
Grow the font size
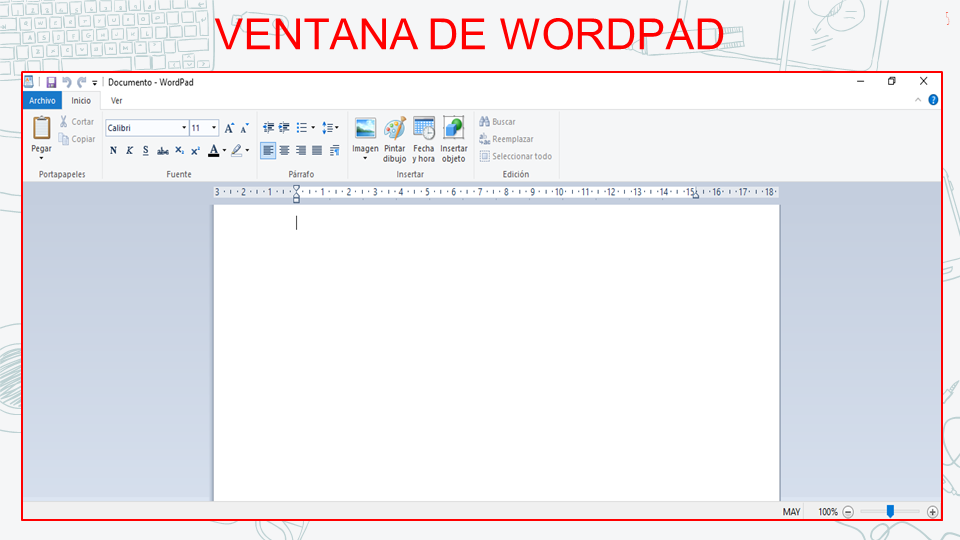tap(229, 128)
